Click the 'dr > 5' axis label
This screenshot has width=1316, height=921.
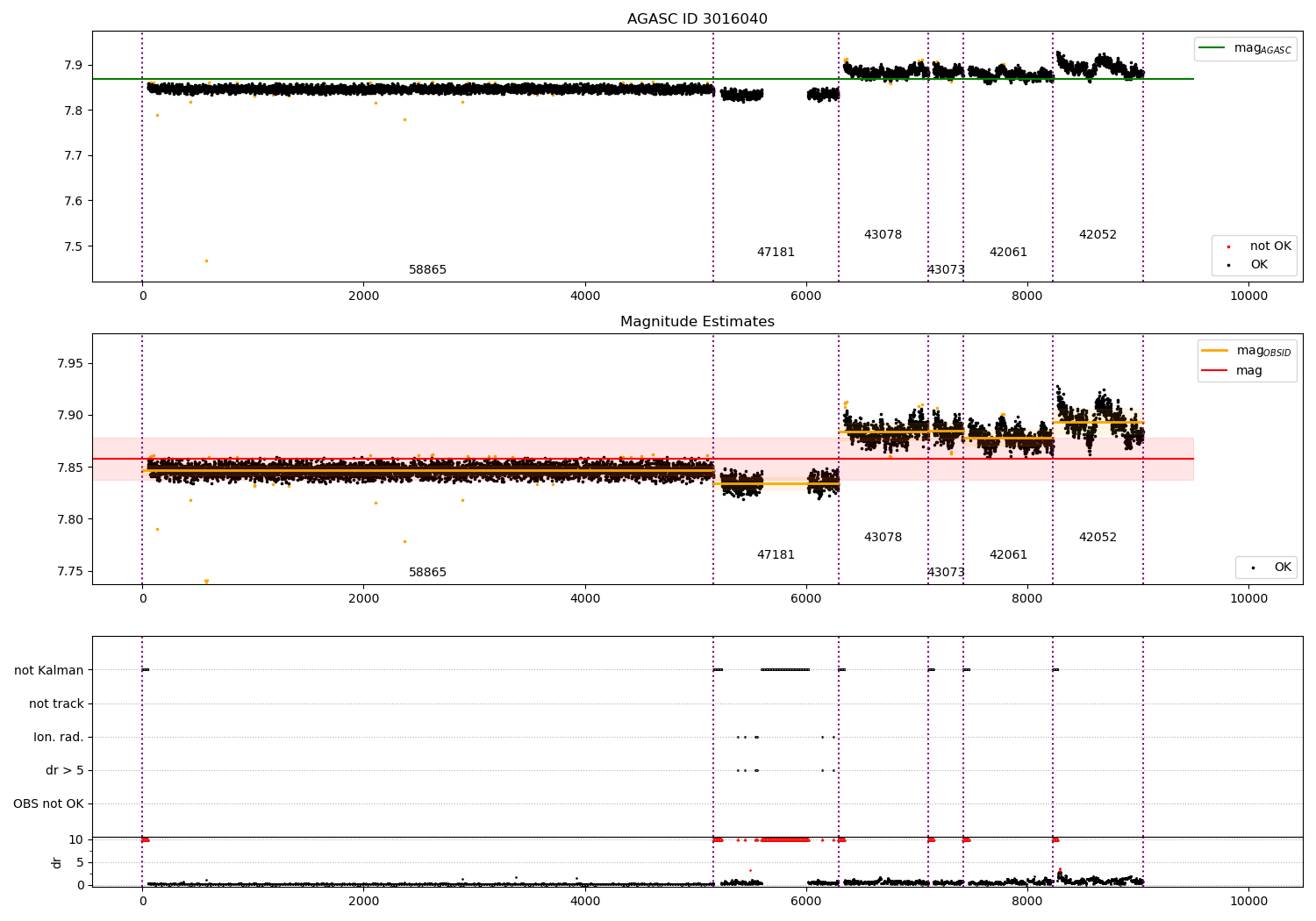tap(64, 771)
